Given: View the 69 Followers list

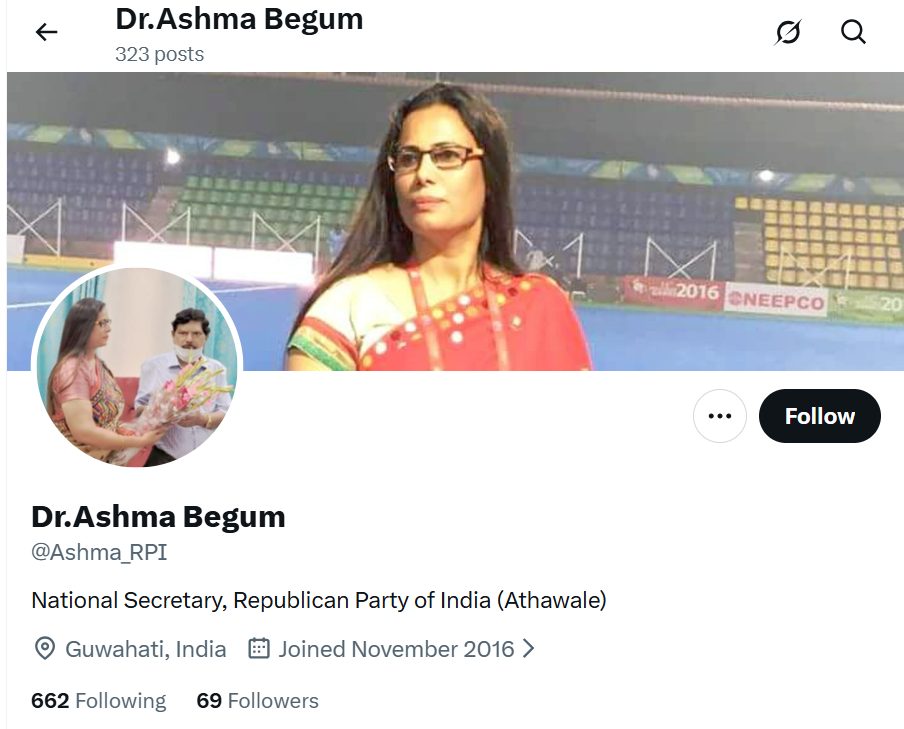Looking at the screenshot, I should [257, 701].
